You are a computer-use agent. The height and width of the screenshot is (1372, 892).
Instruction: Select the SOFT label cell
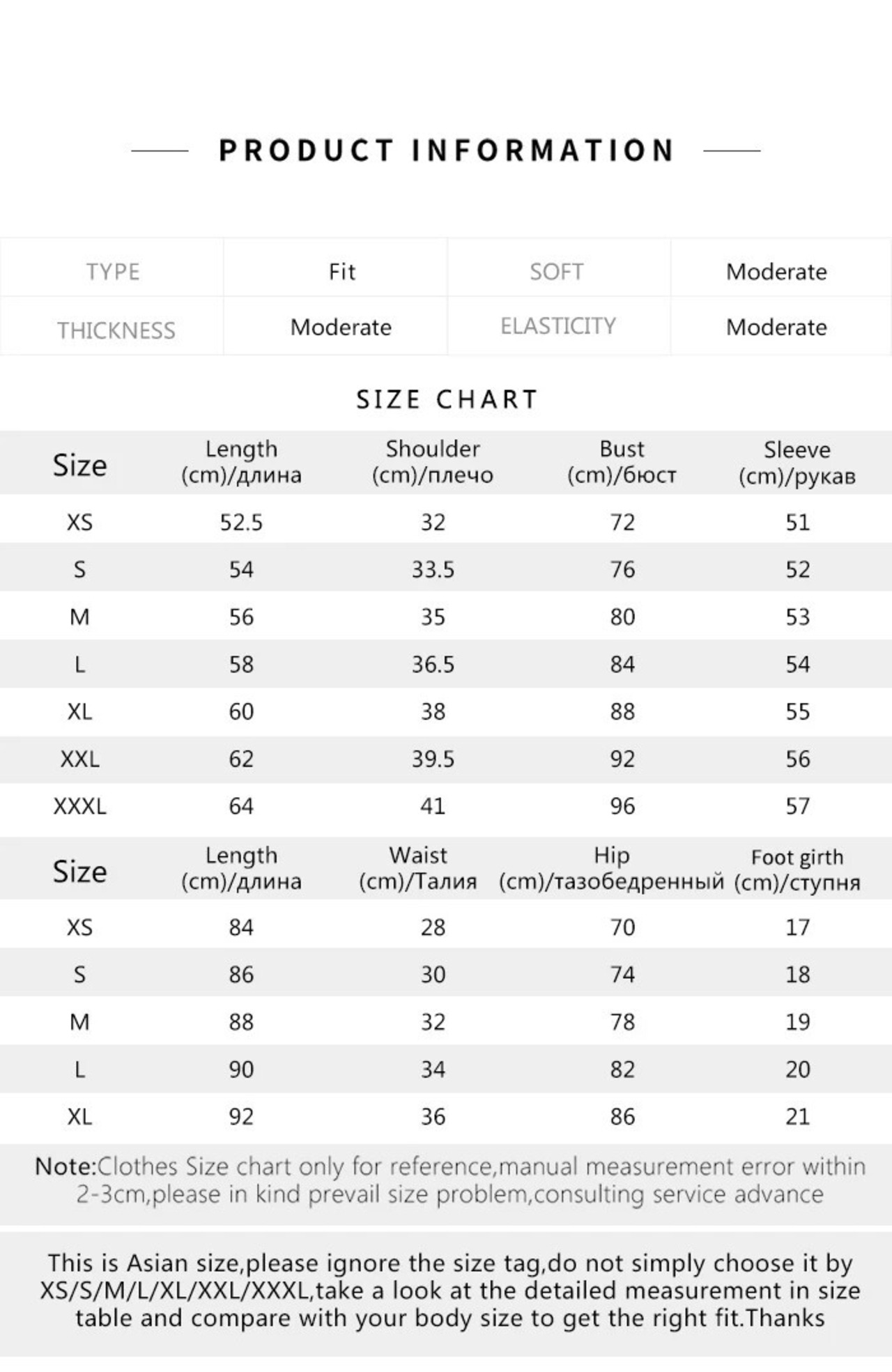click(556, 271)
